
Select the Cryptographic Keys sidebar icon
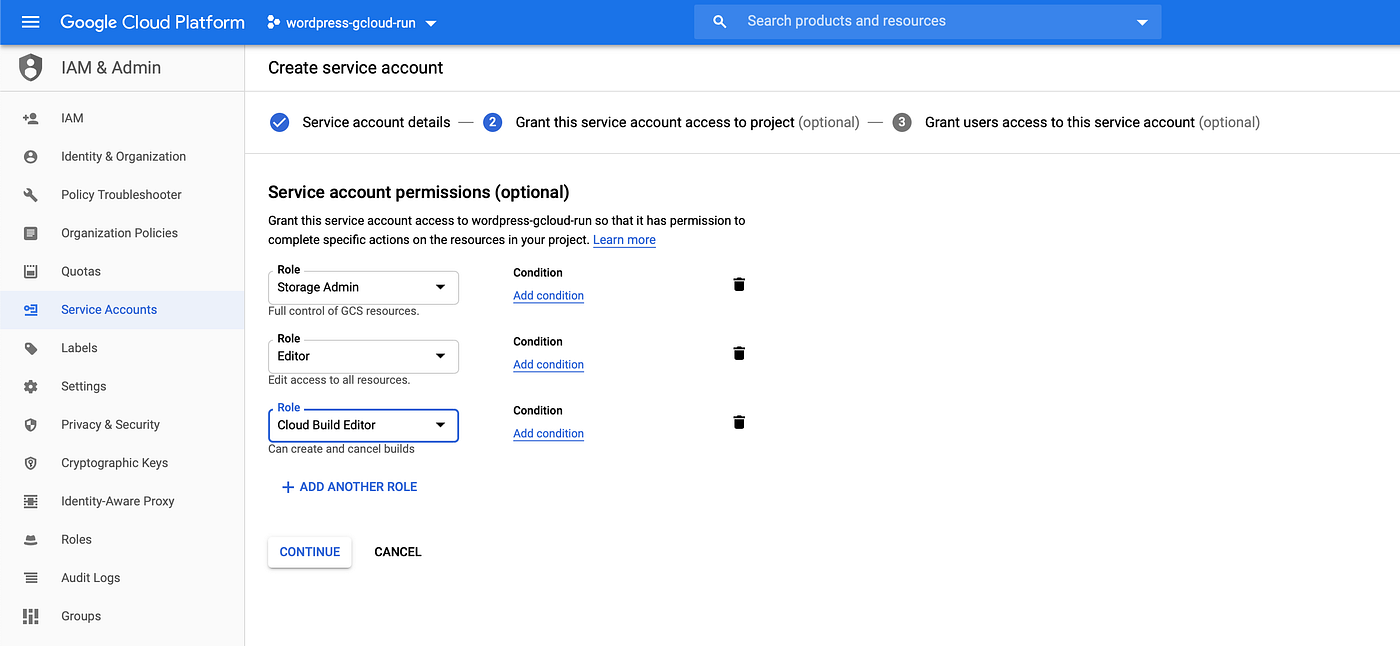point(29,462)
